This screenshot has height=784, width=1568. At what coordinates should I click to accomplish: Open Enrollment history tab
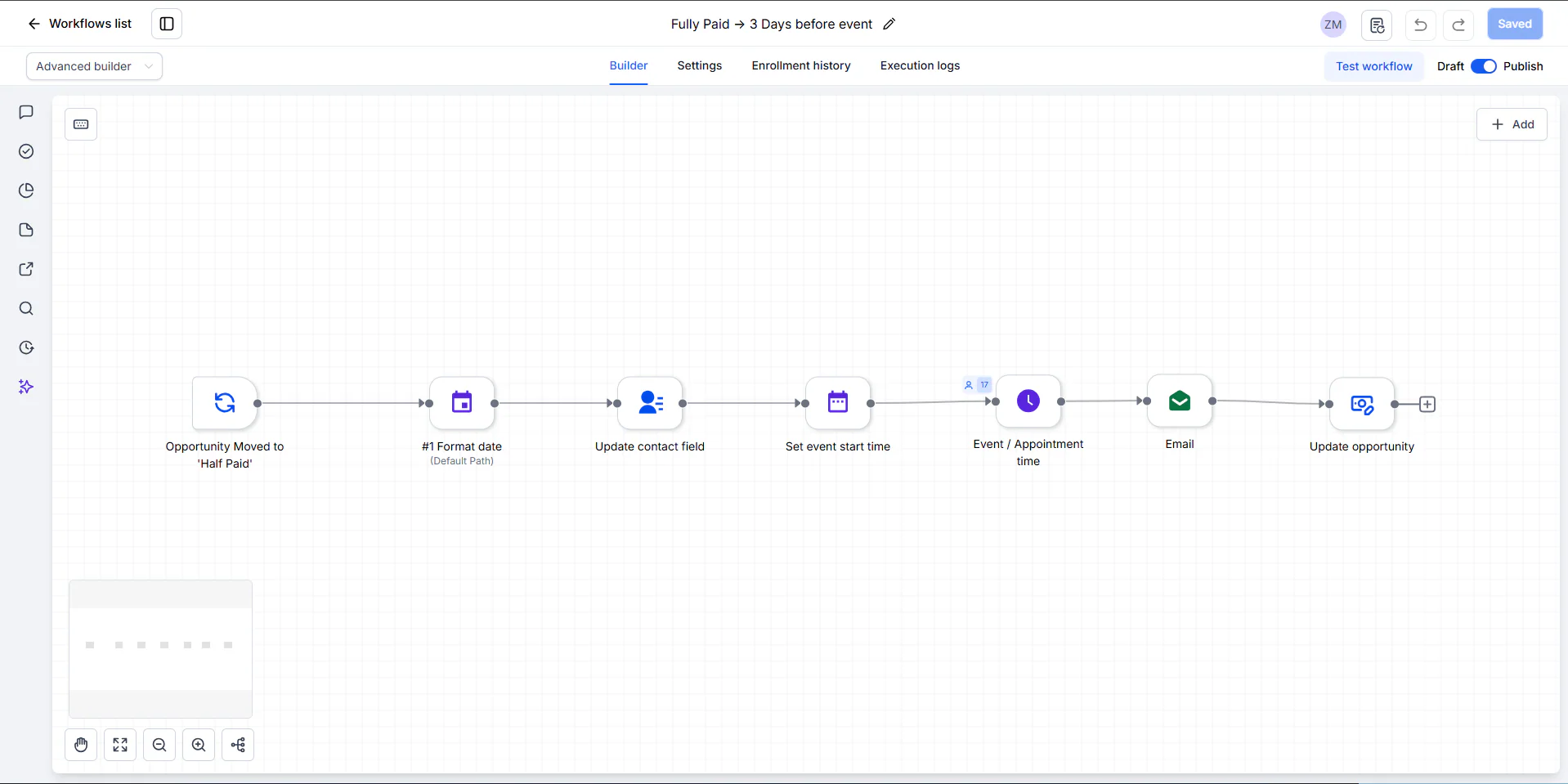coord(801,65)
